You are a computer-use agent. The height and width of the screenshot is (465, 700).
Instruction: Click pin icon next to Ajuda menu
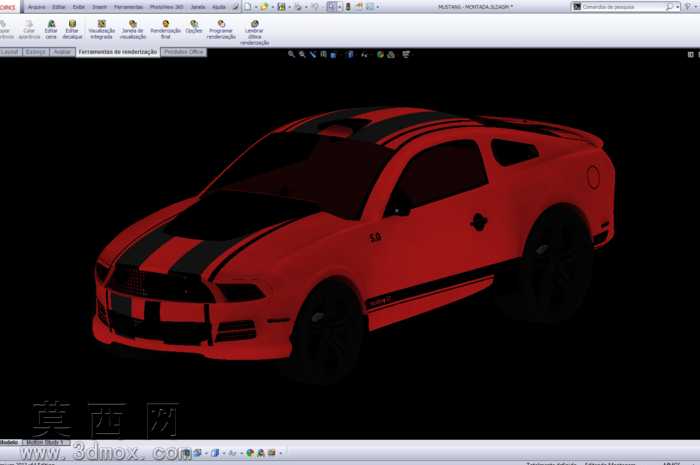coord(236,7)
